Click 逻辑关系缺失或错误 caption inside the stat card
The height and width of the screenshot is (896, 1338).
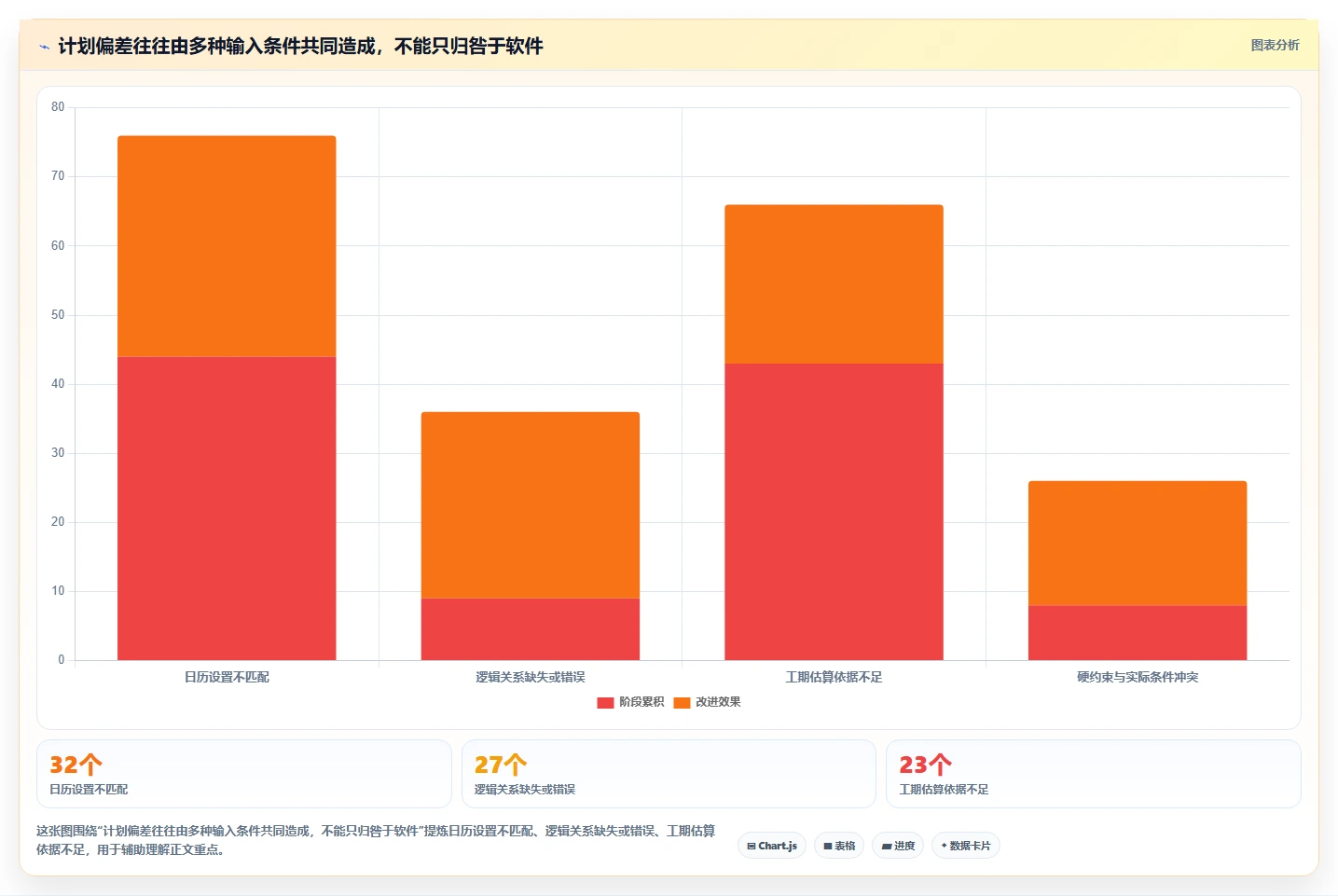click(525, 790)
